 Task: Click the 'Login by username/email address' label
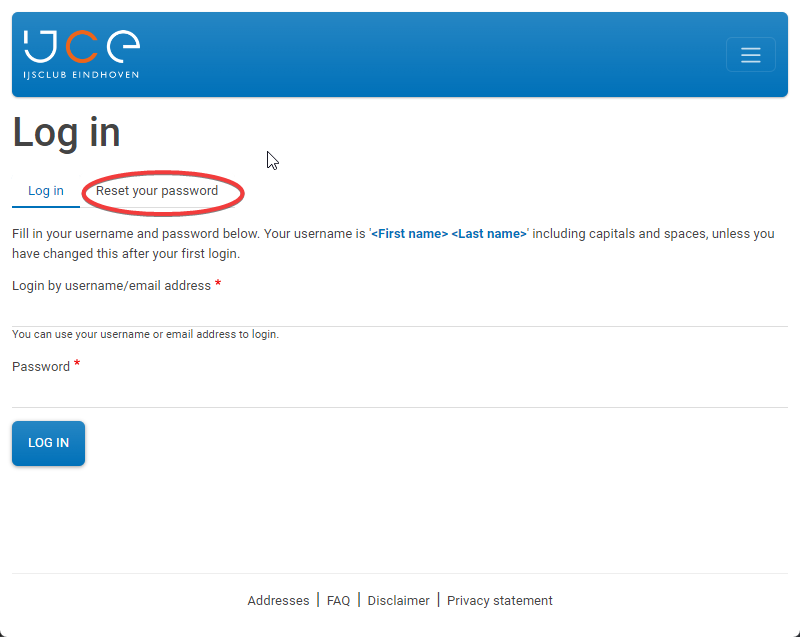[111, 286]
